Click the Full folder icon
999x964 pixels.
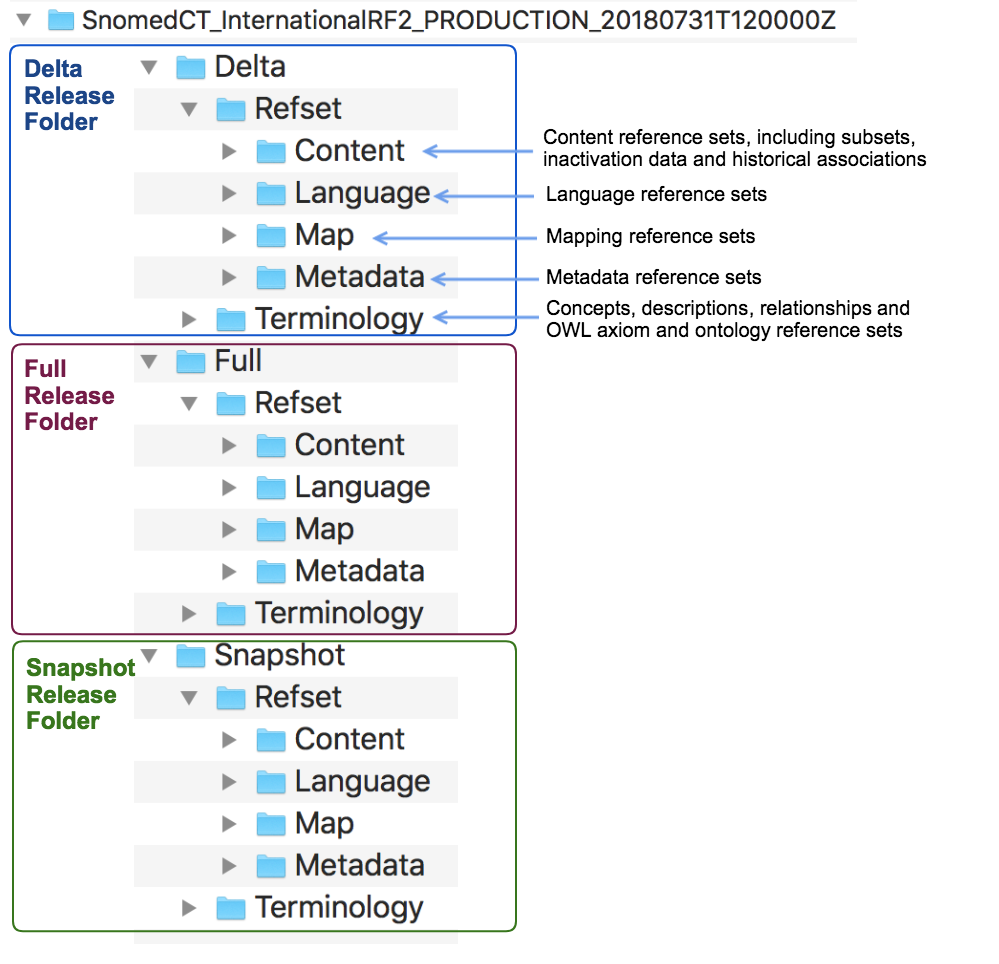pyautogui.click(x=190, y=362)
